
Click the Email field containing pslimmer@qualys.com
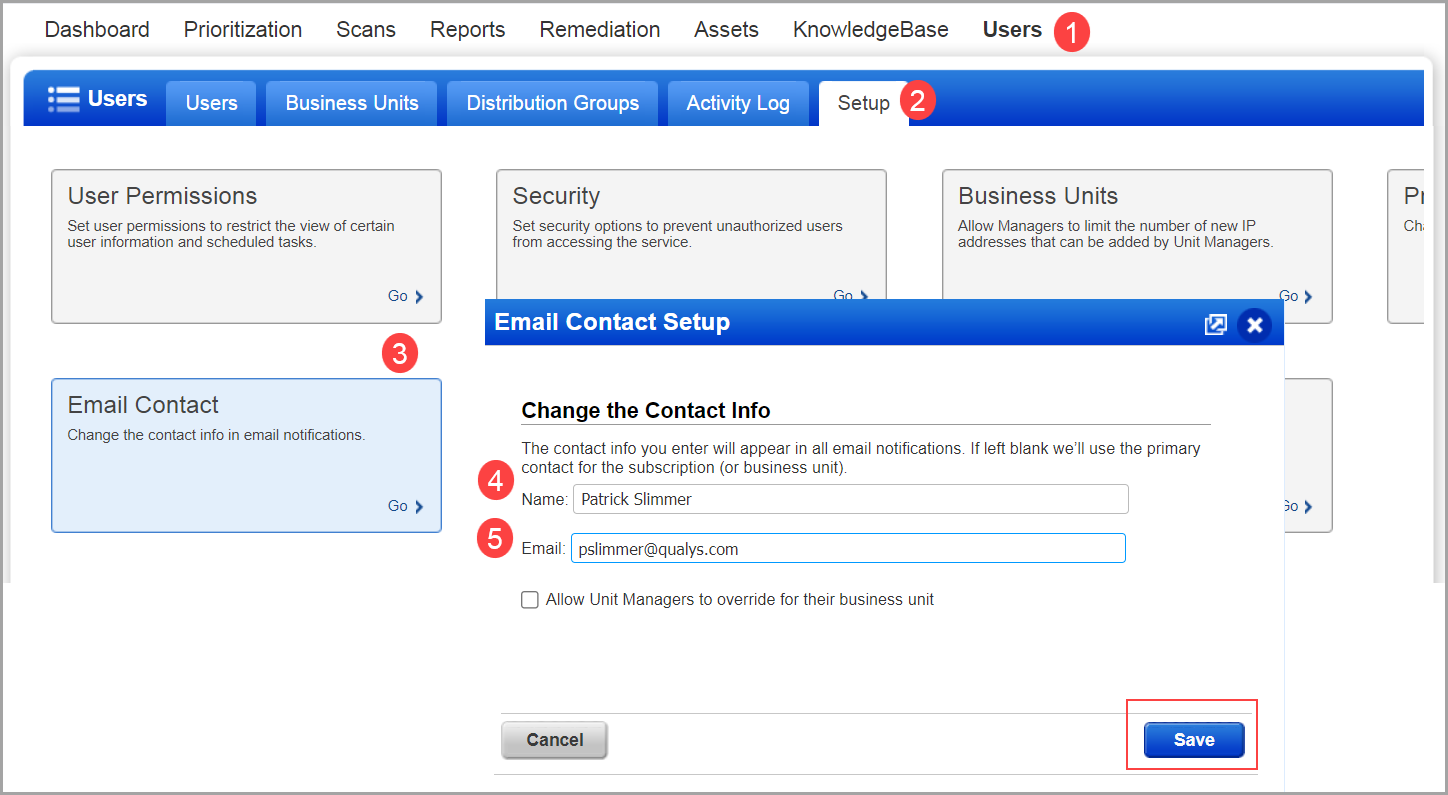(x=846, y=547)
